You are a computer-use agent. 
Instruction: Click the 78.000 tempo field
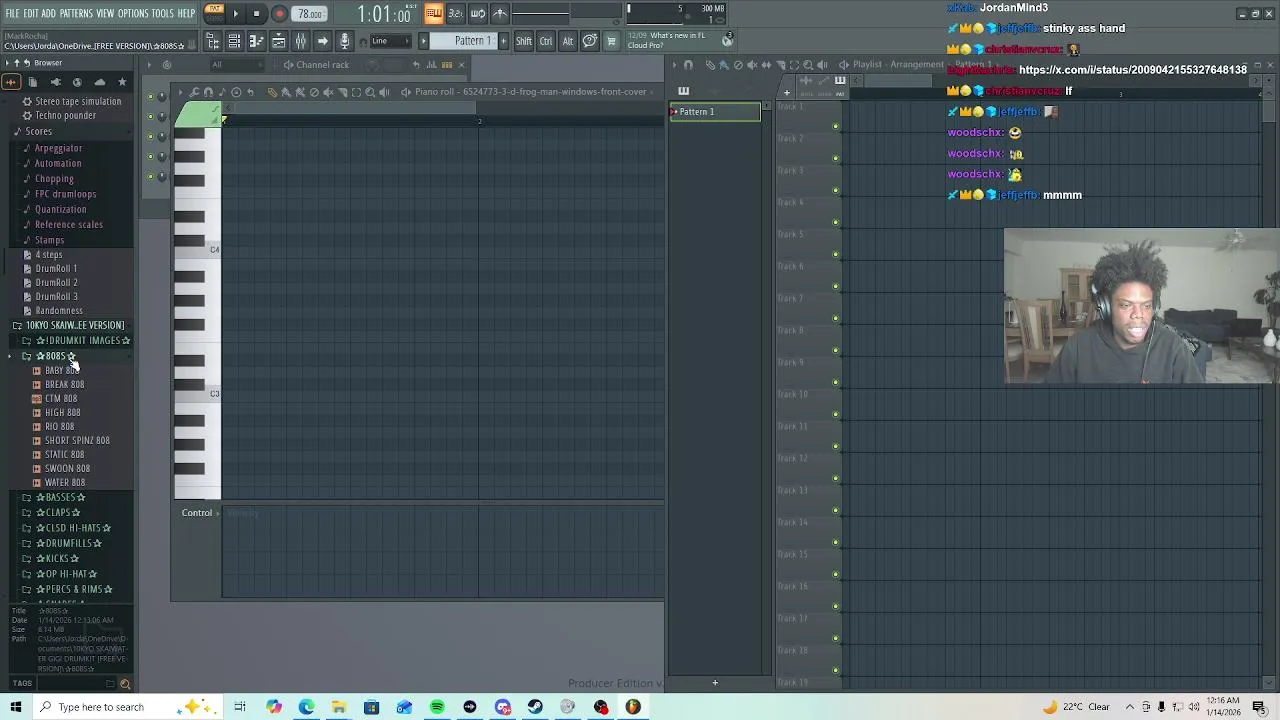point(310,14)
